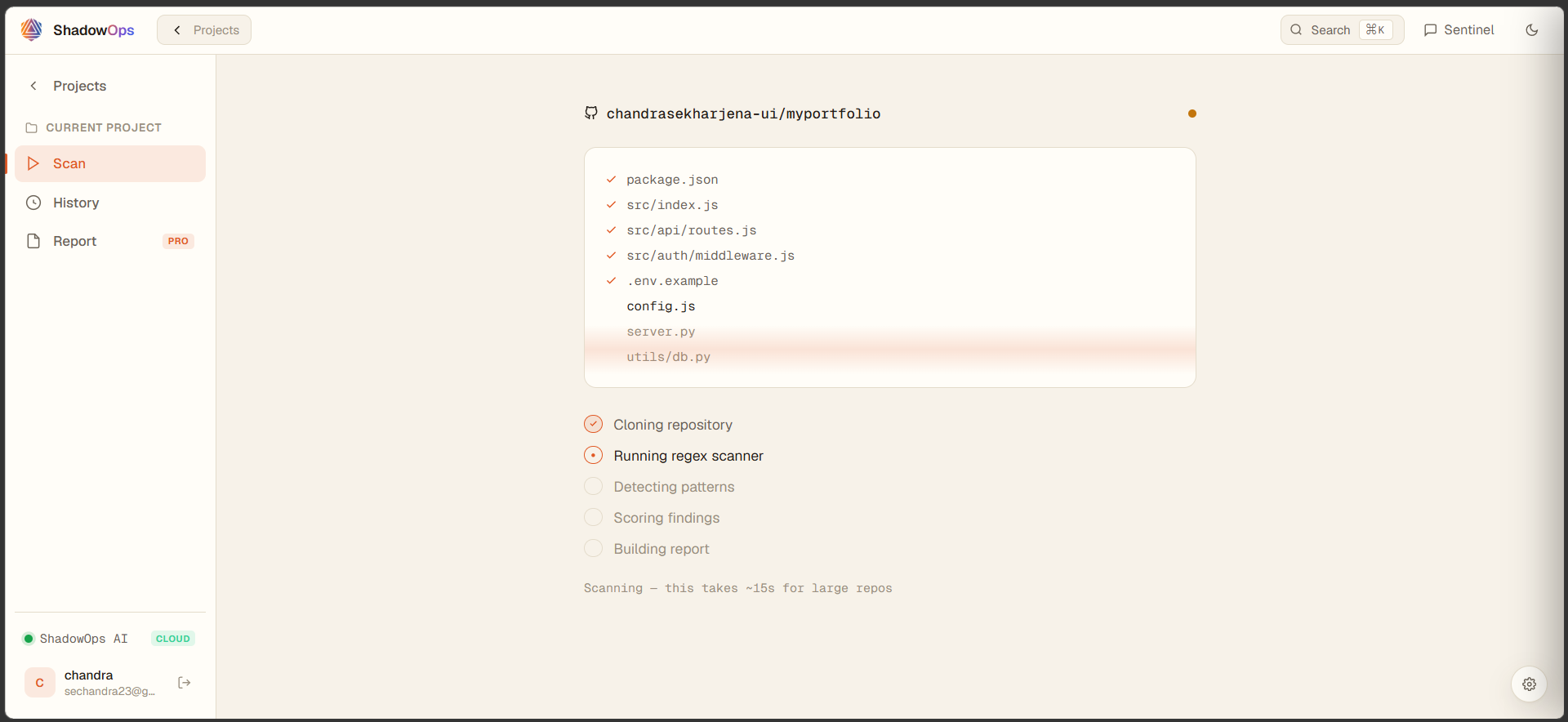Click the chandra user avatar

click(x=40, y=683)
